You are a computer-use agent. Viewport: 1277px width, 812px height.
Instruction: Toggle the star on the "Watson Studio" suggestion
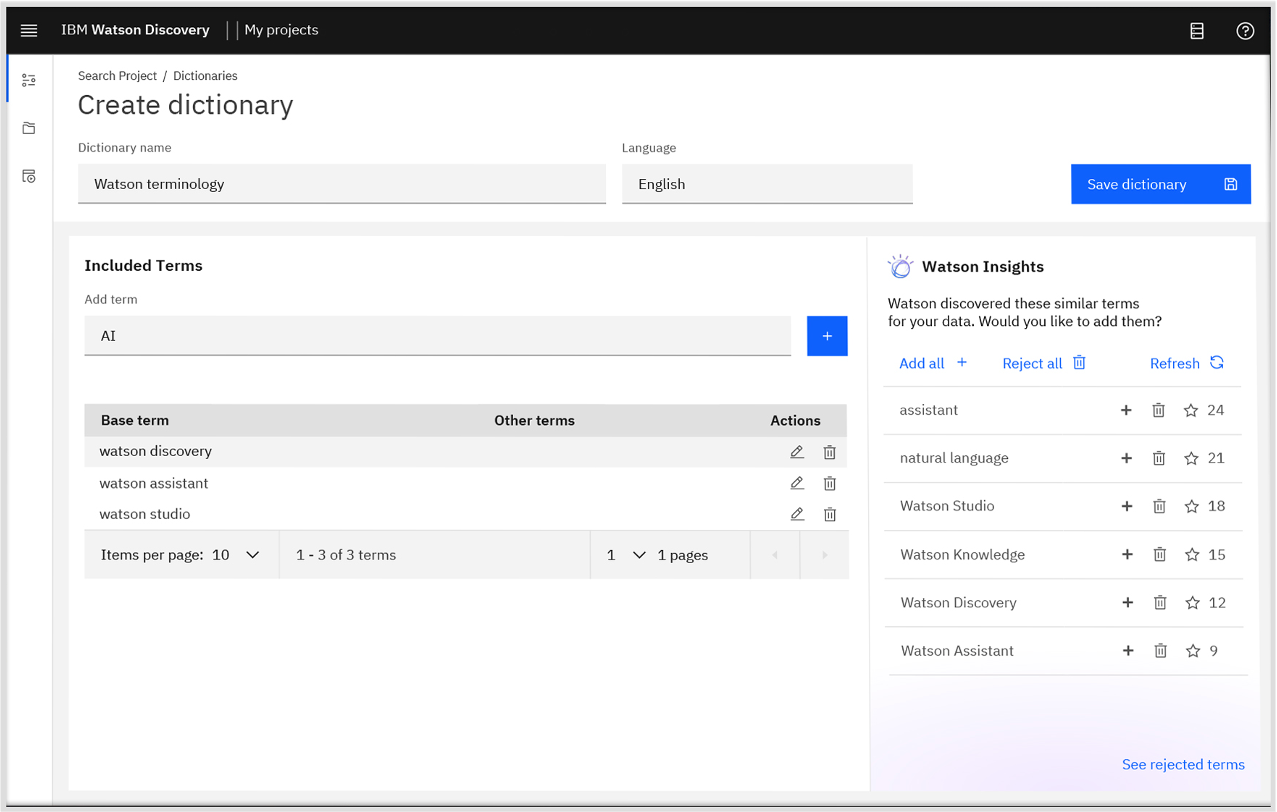coord(1190,506)
